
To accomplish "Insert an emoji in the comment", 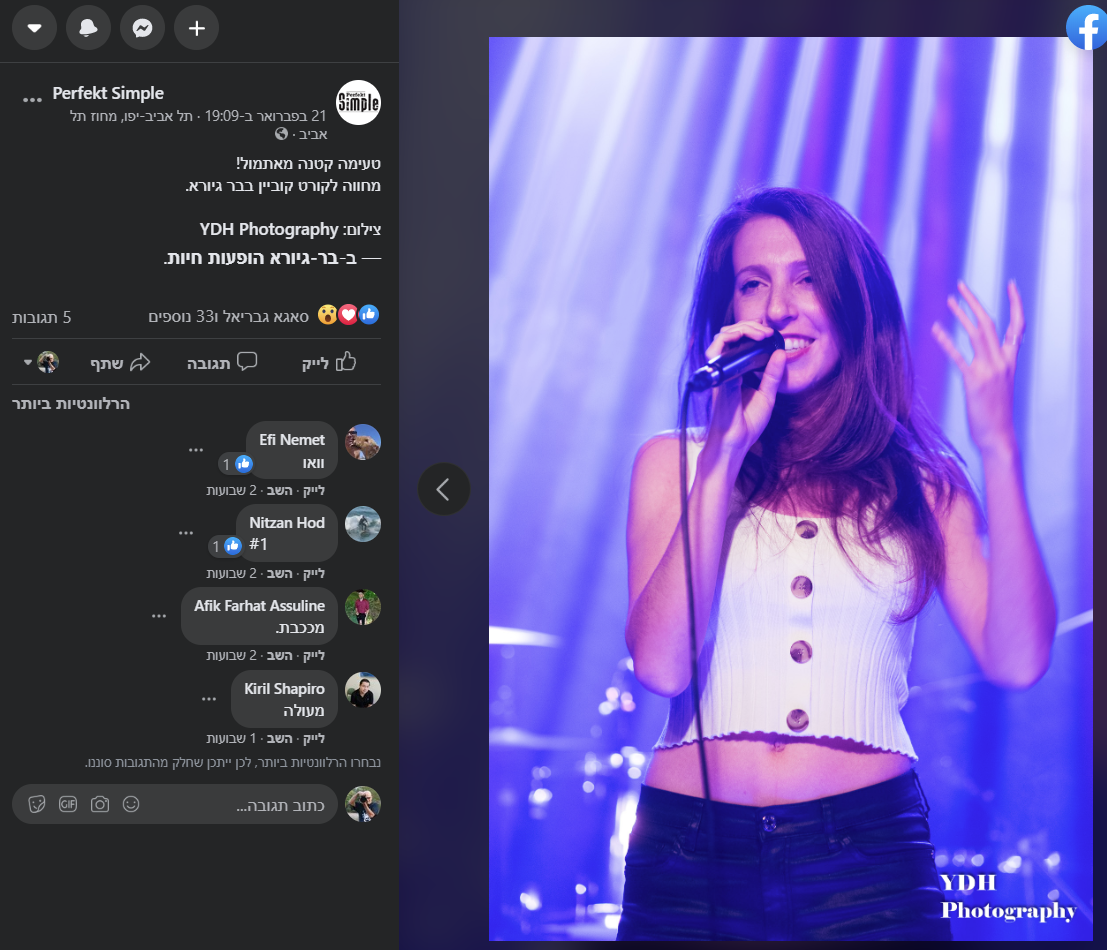I will pos(131,804).
